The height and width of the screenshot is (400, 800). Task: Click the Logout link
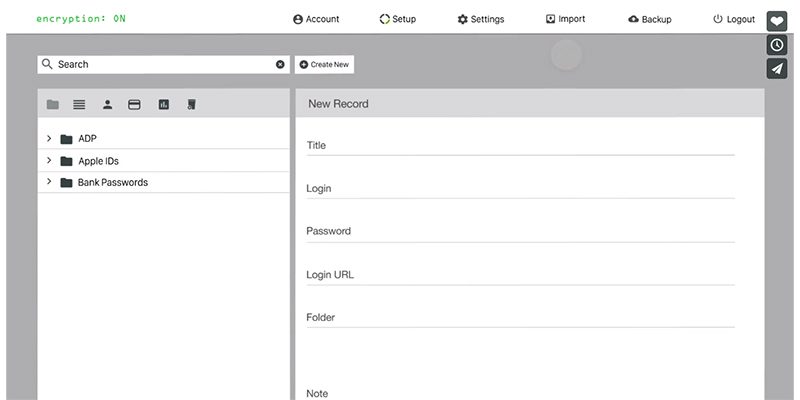(x=734, y=19)
